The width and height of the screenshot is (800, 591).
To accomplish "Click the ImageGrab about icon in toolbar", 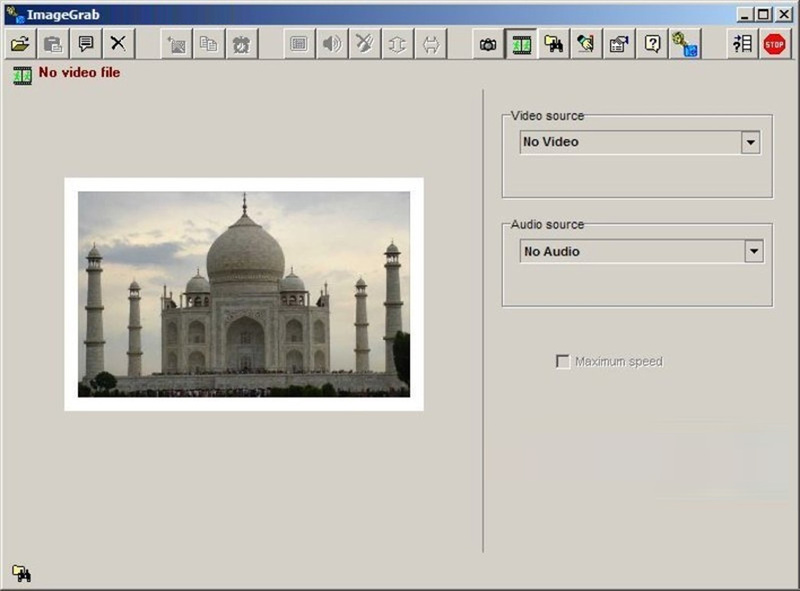I will click(685, 44).
